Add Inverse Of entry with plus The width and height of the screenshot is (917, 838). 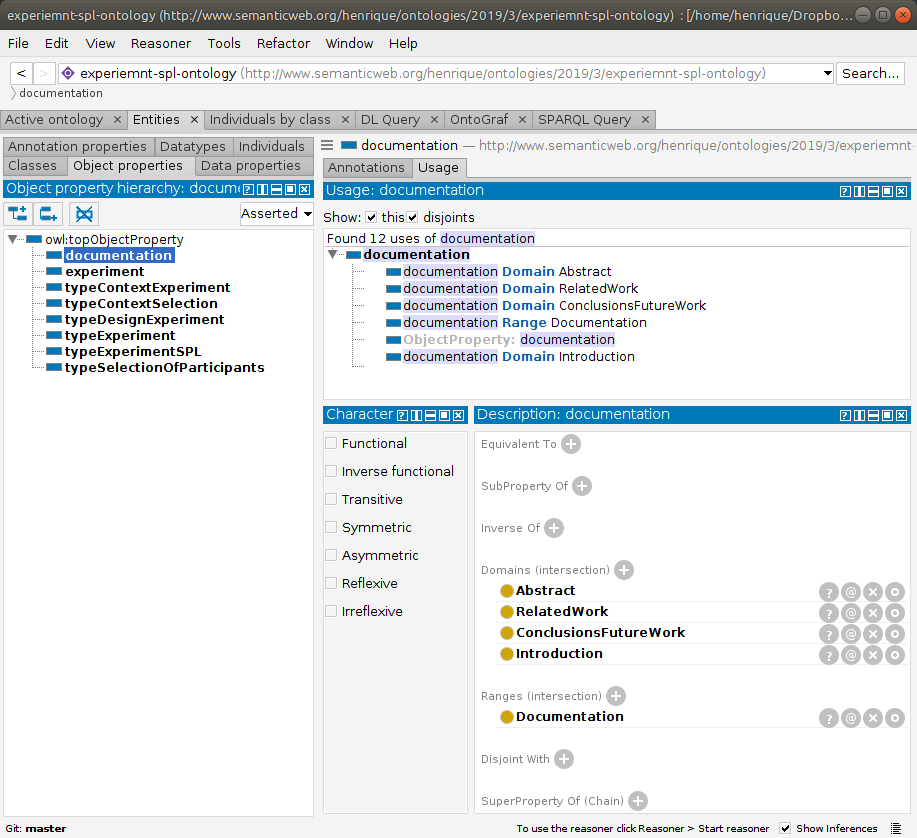(554, 528)
